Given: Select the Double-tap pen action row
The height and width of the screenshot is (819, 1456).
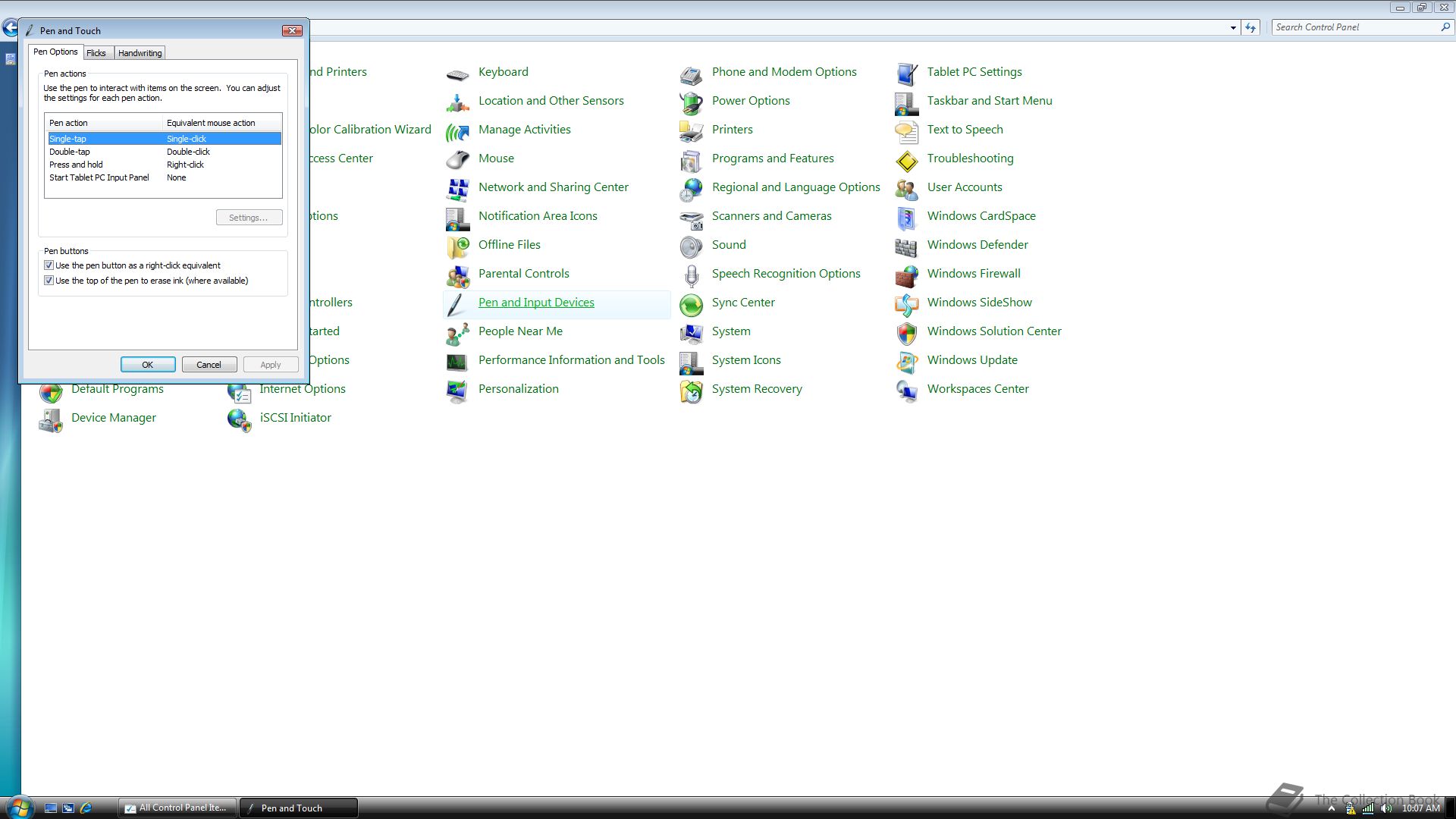Looking at the screenshot, I should (x=165, y=152).
